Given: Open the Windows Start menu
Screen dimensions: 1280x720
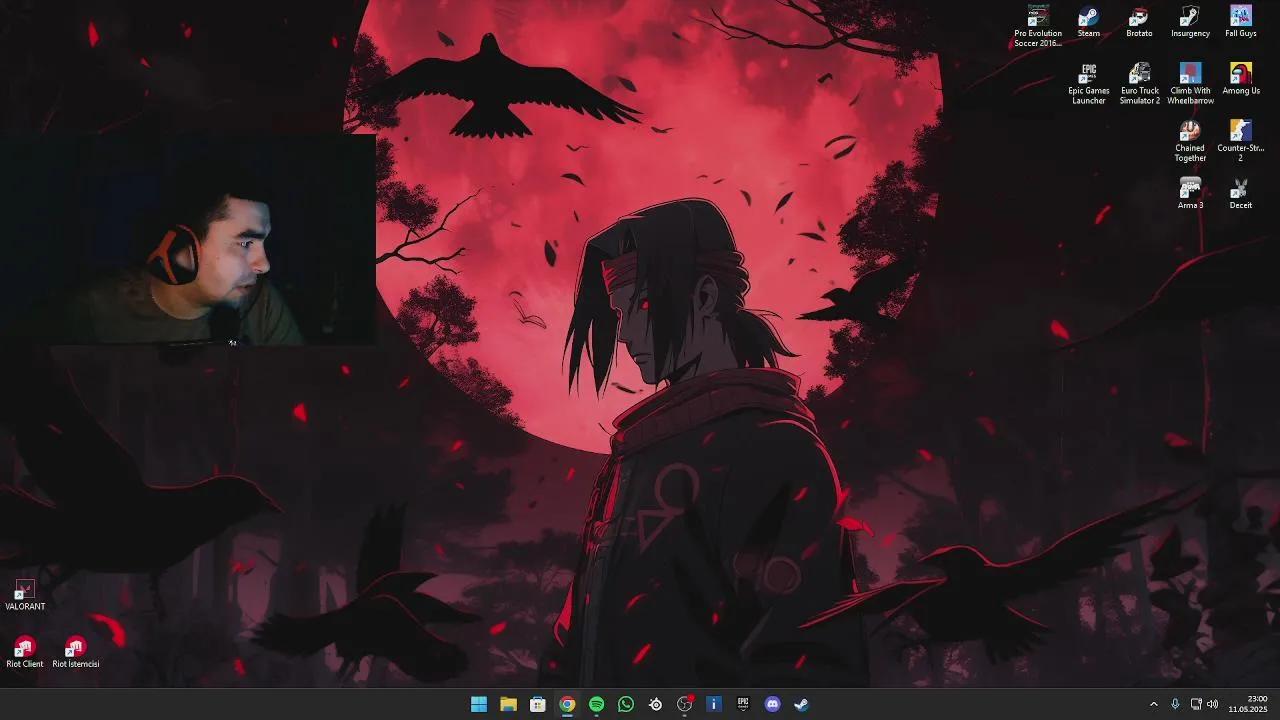Looking at the screenshot, I should (479, 704).
